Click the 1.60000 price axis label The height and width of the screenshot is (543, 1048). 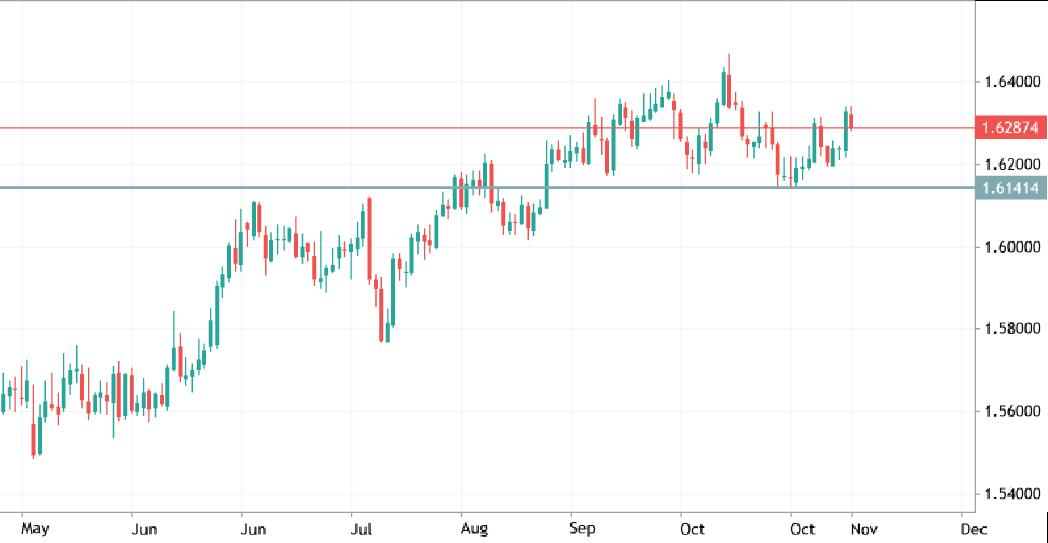(x=1011, y=246)
